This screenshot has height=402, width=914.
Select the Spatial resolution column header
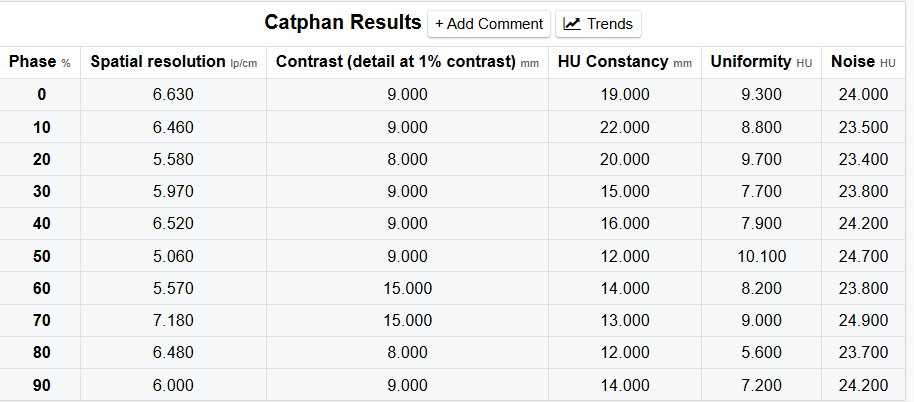173,62
